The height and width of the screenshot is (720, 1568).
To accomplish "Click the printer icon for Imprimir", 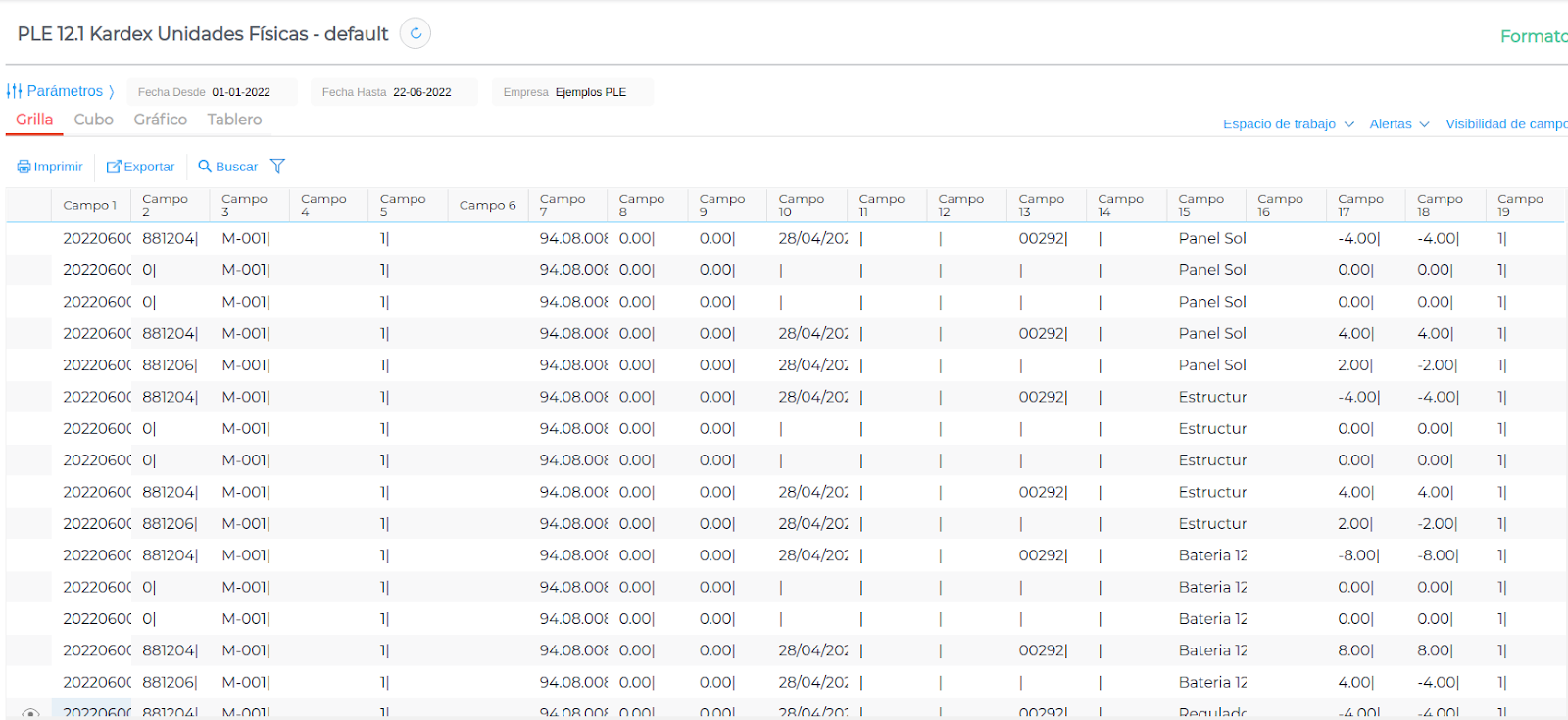I will click(24, 167).
